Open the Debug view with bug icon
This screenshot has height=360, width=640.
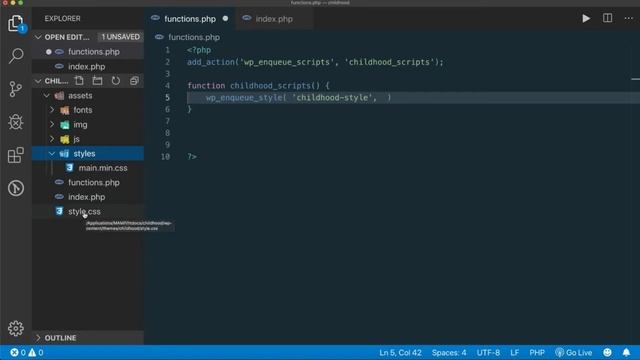coord(16,122)
